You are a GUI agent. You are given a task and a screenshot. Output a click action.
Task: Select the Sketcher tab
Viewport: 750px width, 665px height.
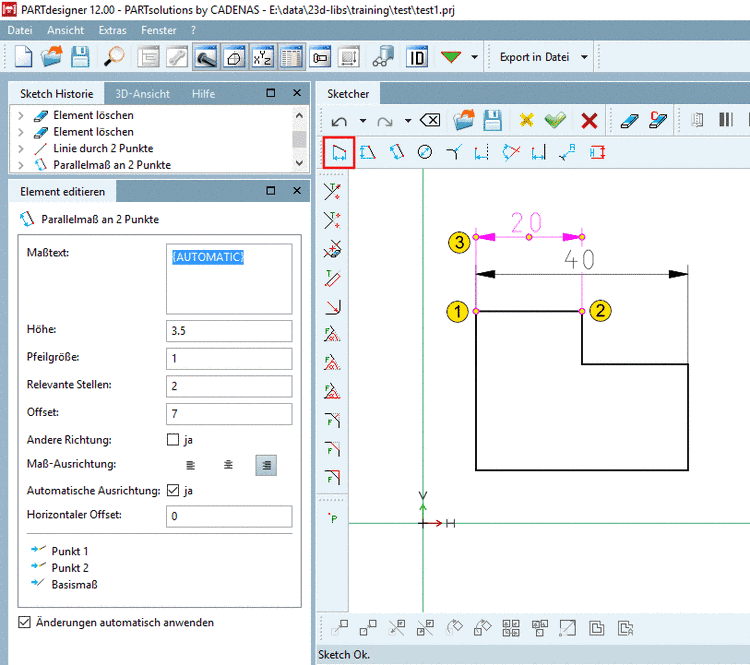point(348,94)
